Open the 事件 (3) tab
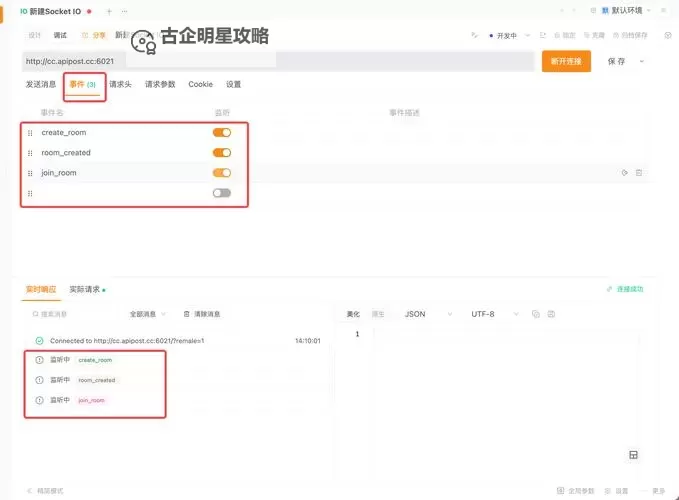The width and height of the screenshot is (679, 500). coord(83,84)
